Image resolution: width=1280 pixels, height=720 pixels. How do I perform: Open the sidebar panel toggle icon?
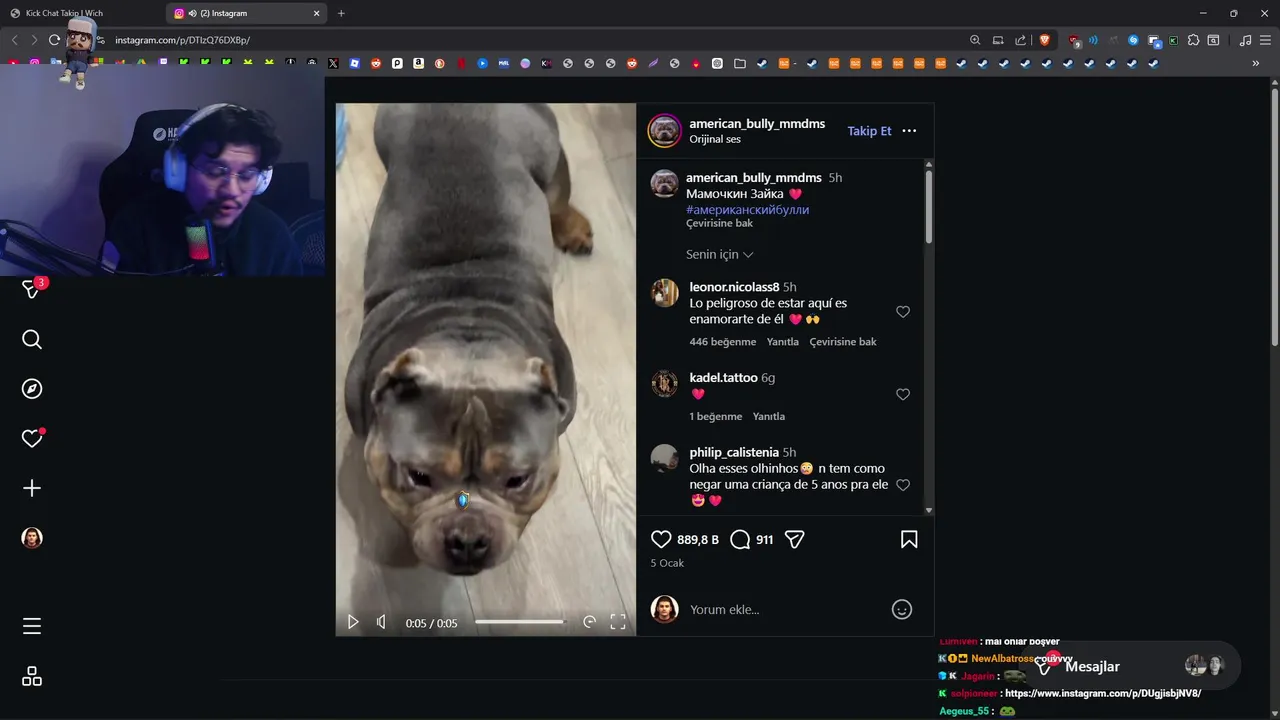(1213, 40)
